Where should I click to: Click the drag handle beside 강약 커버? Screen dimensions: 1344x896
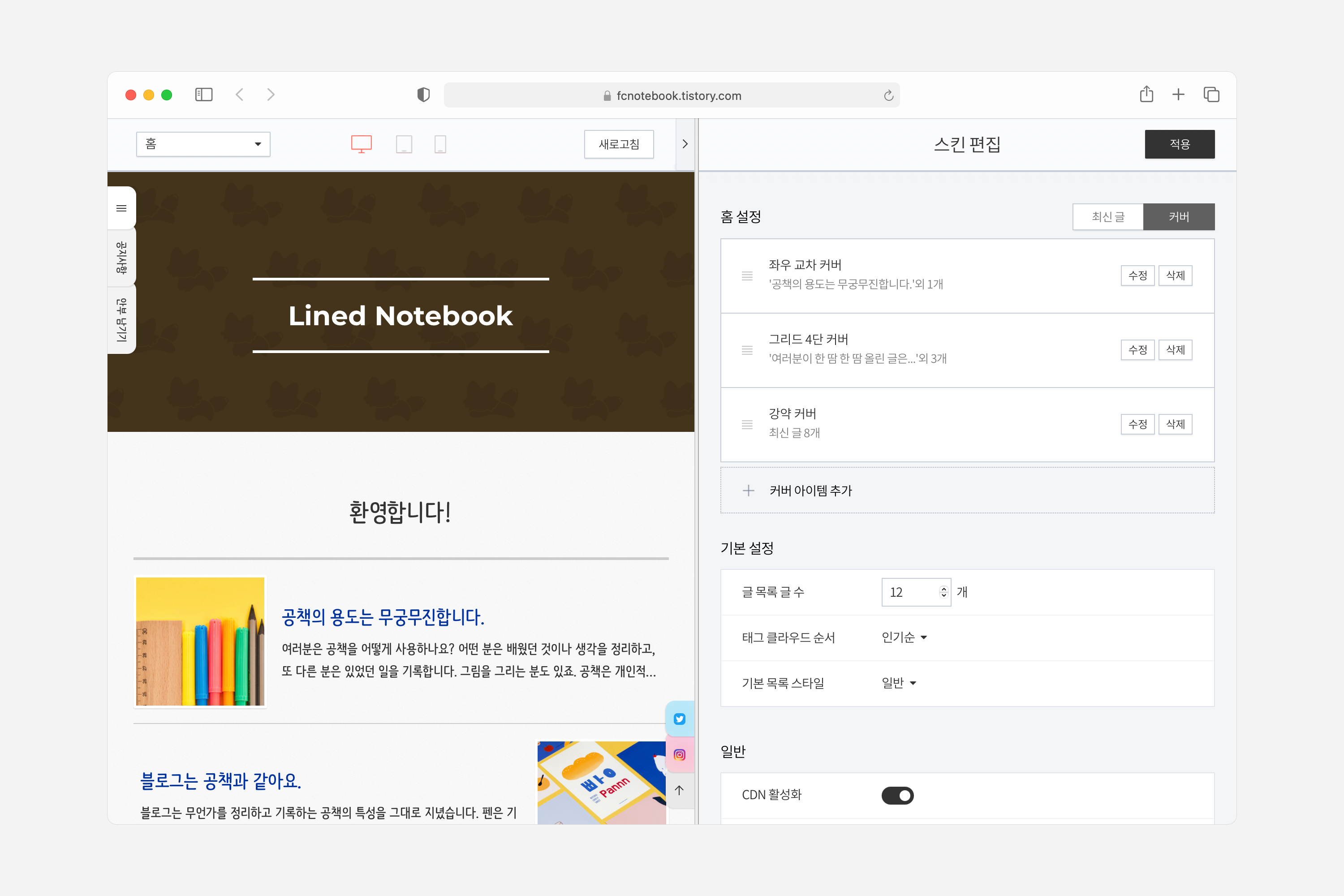[x=747, y=424]
